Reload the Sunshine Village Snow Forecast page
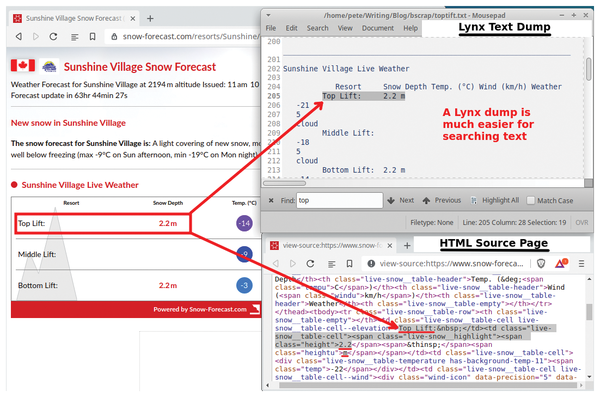 coord(54,36)
